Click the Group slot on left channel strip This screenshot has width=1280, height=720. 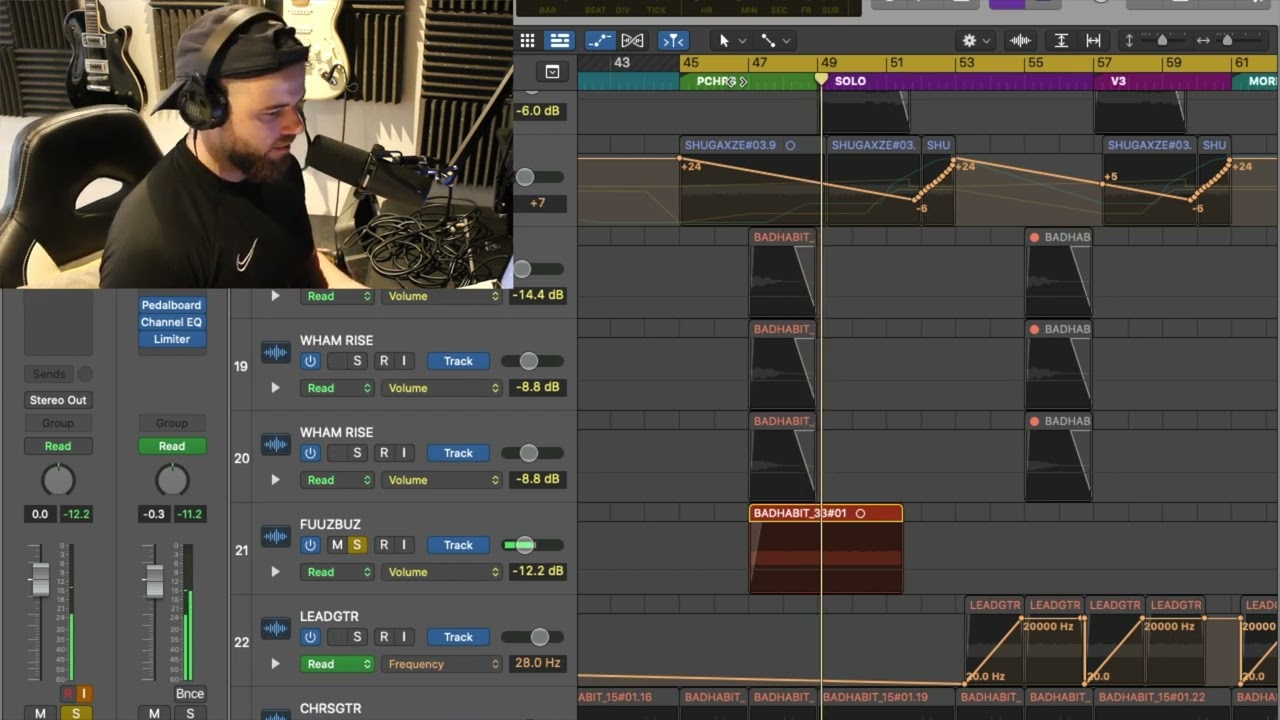click(x=58, y=423)
